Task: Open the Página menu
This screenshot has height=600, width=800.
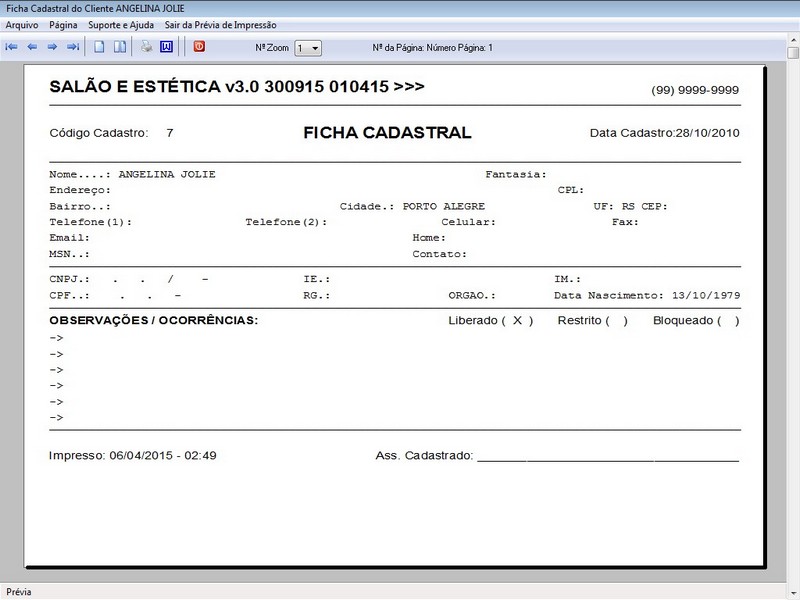Action: pyautogui.click(x=63, y=25)
